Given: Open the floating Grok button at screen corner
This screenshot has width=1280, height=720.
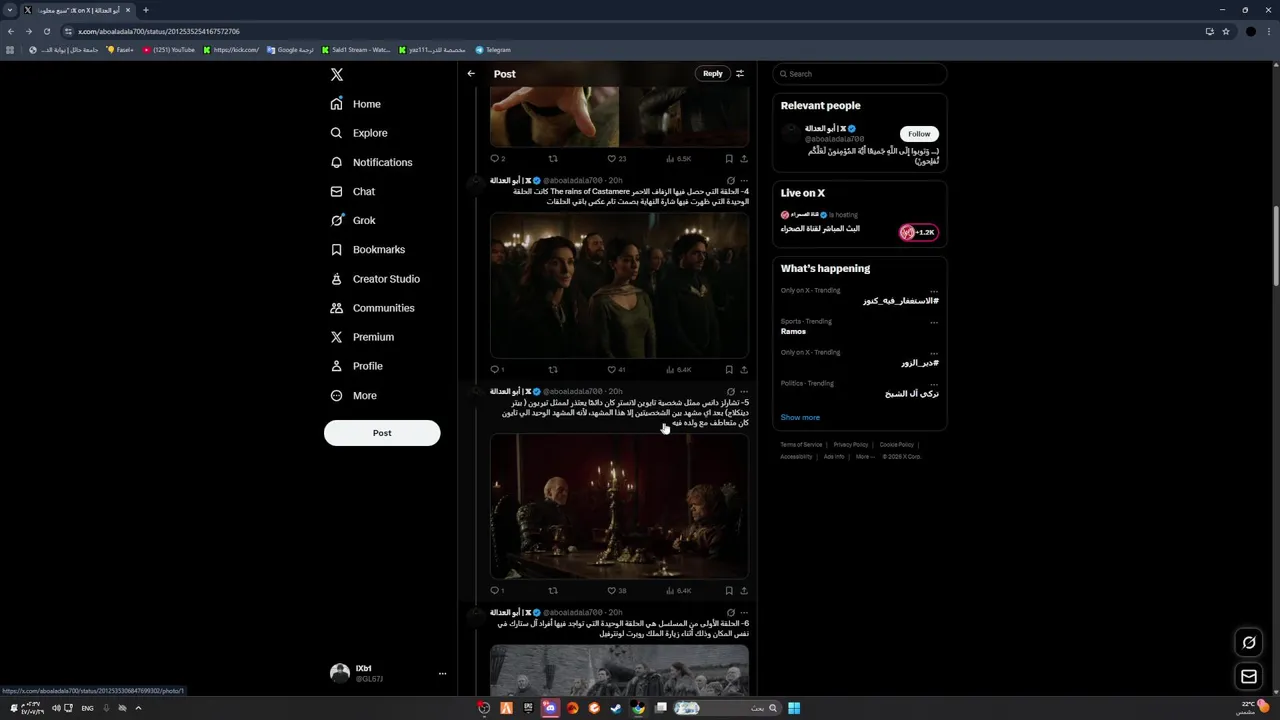Looking at the screenshot, I should (1249, 642).
